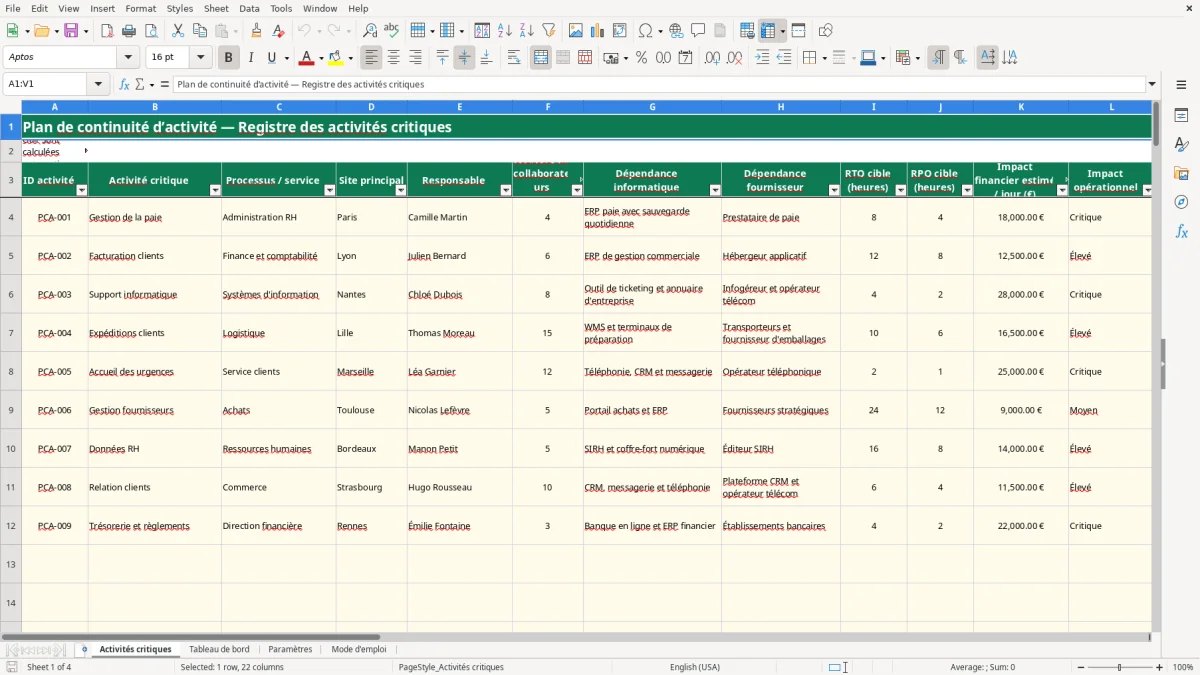This screenshot has width=1200, height=675.
Task: Click the formula input line
Action: [x=660, y=84]
